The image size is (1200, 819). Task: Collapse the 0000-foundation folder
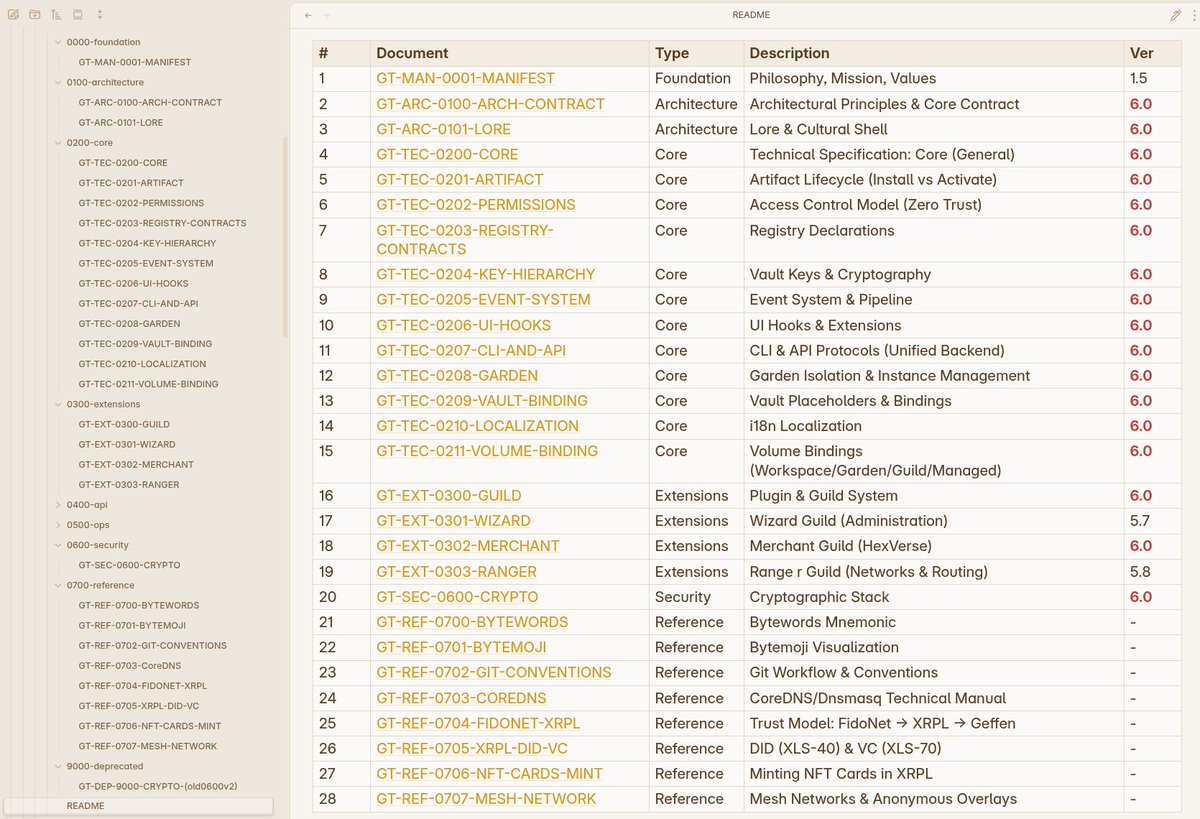click(57, 42)
